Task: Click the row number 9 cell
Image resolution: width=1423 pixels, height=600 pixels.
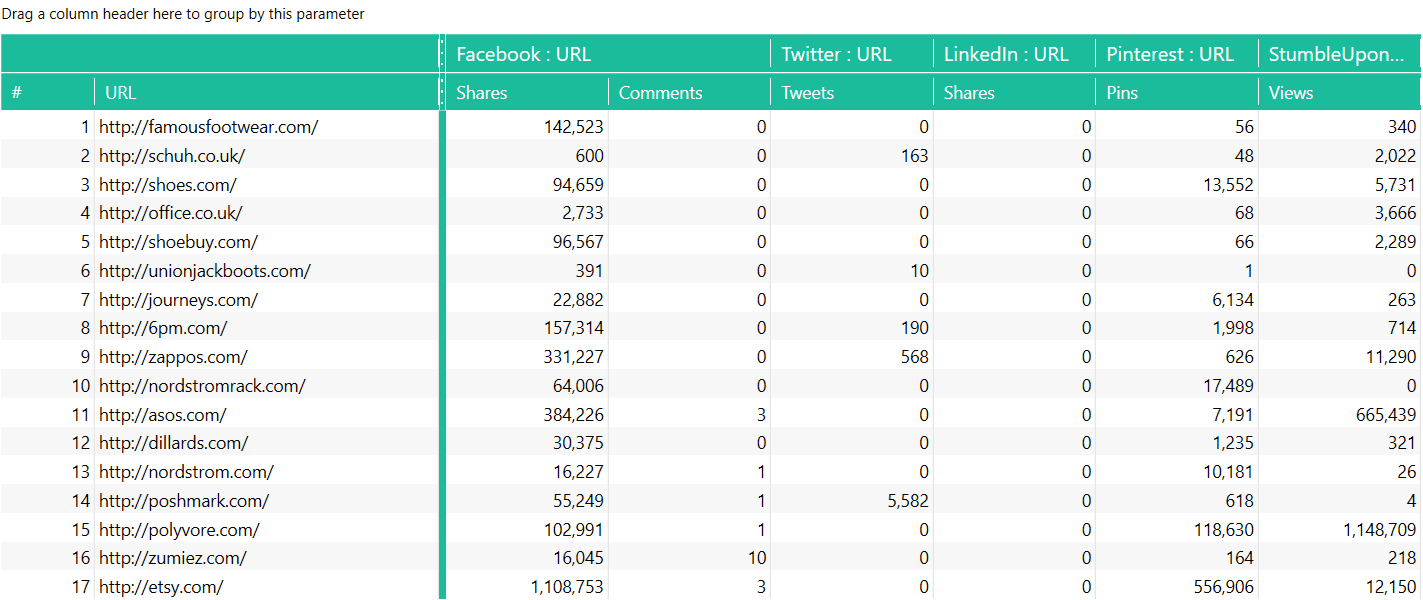Action: point(47,357)
